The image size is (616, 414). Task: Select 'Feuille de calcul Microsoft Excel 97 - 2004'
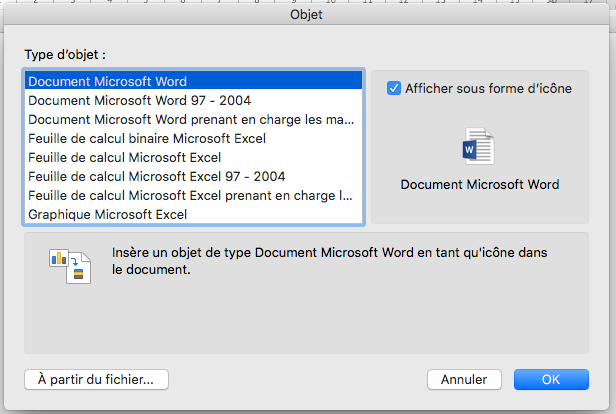193,176
